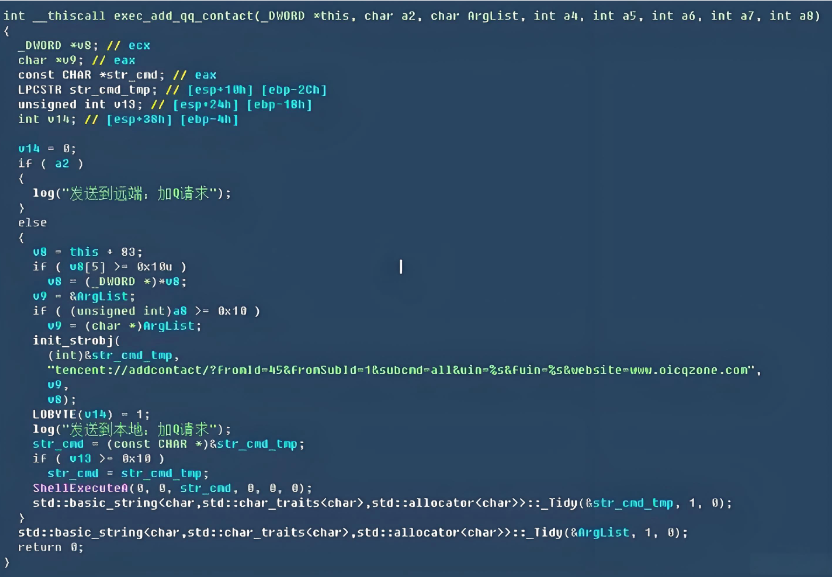Select the 'return 0' statement
This screenshot has height=577, width=832.
pos(51,547)
